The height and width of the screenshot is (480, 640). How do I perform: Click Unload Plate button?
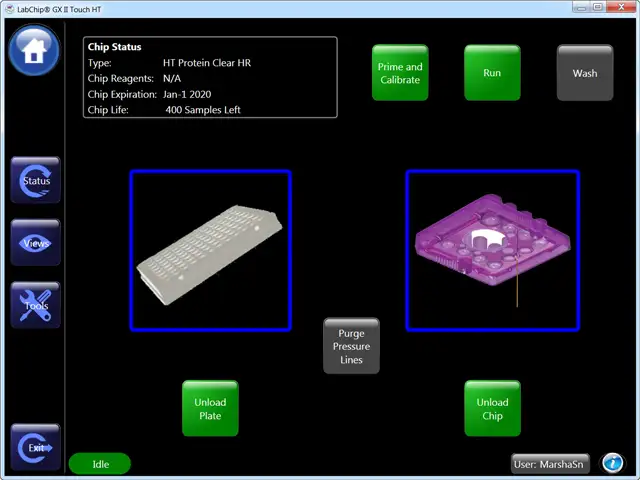210,409
